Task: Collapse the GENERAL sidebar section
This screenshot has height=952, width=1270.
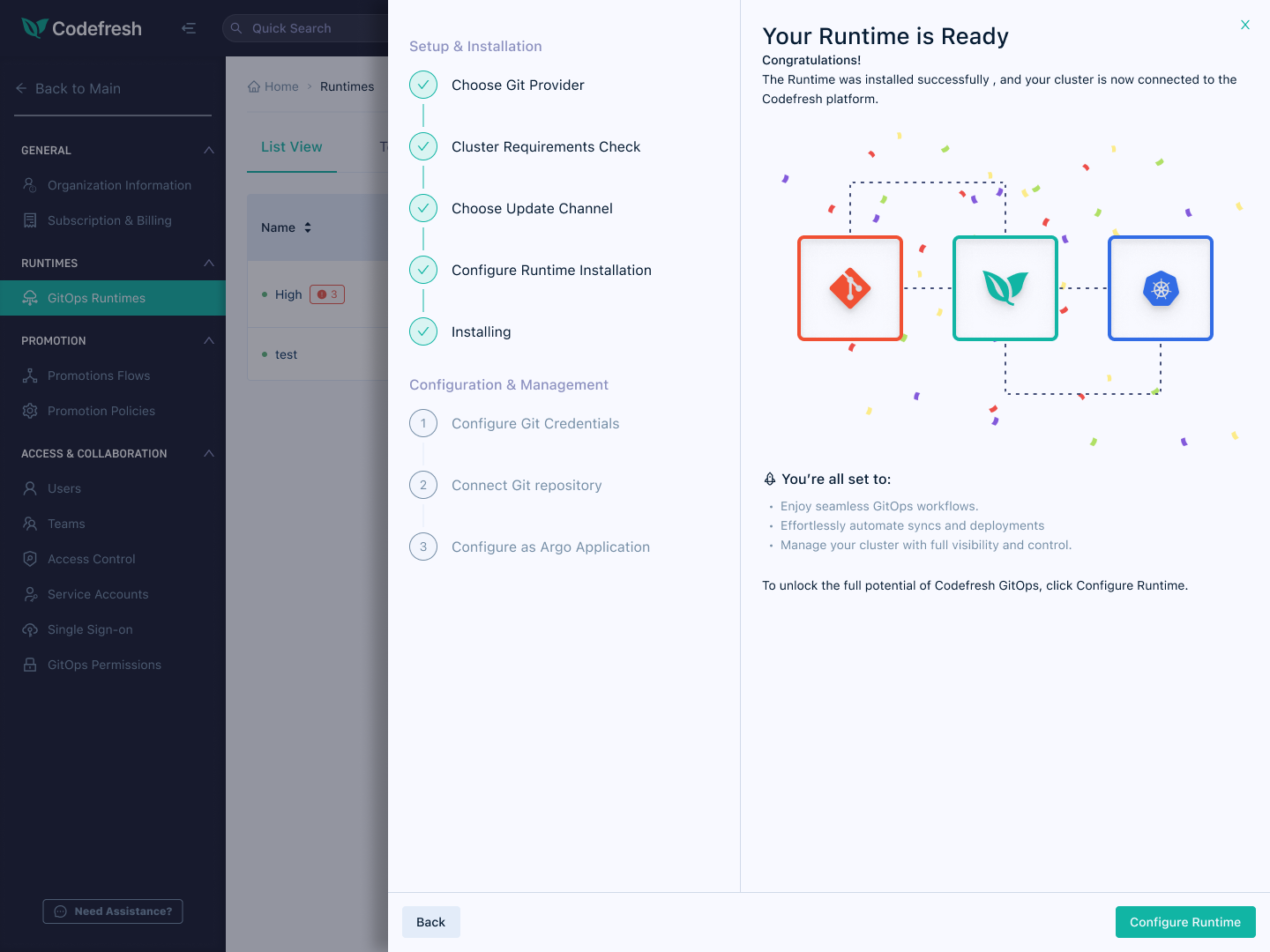Action: tap(209, 150)
